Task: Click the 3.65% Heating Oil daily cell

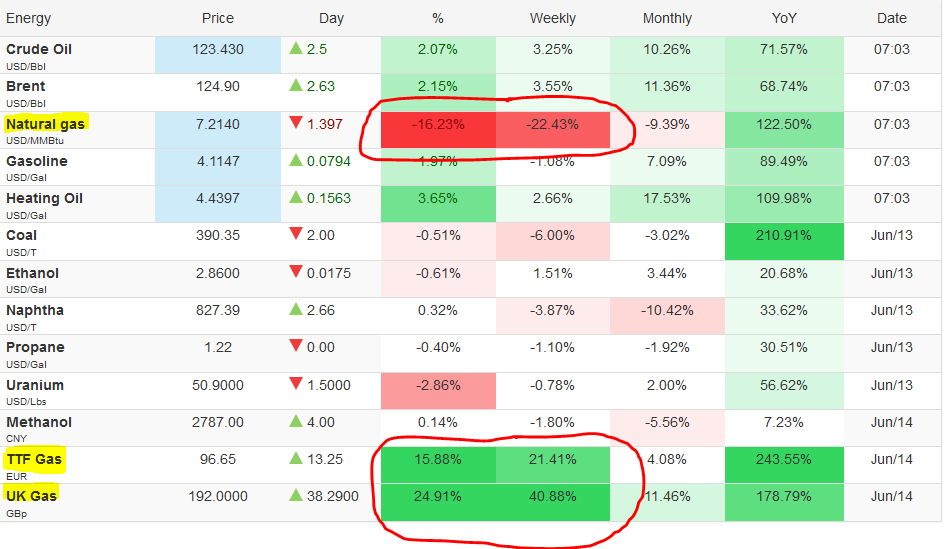Action: pos(438,204)
